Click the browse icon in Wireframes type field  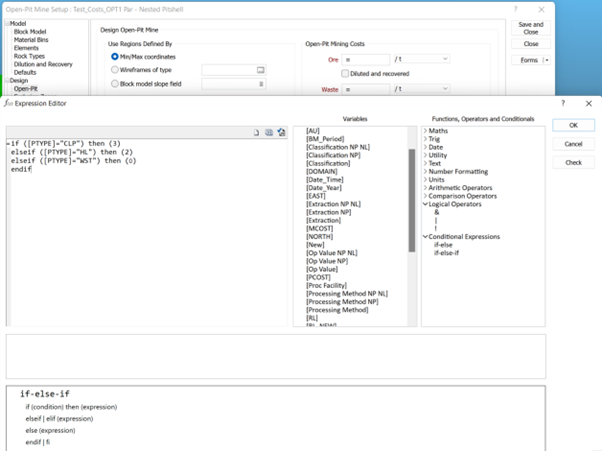[260, 71]
